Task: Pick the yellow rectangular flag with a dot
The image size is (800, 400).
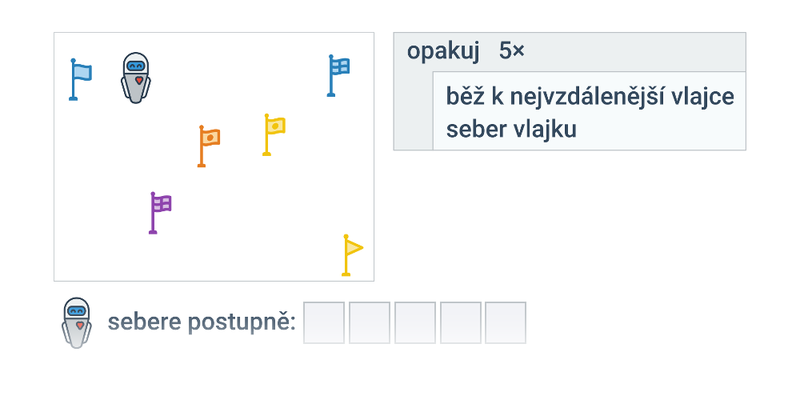Action: [x=273, y=135]
